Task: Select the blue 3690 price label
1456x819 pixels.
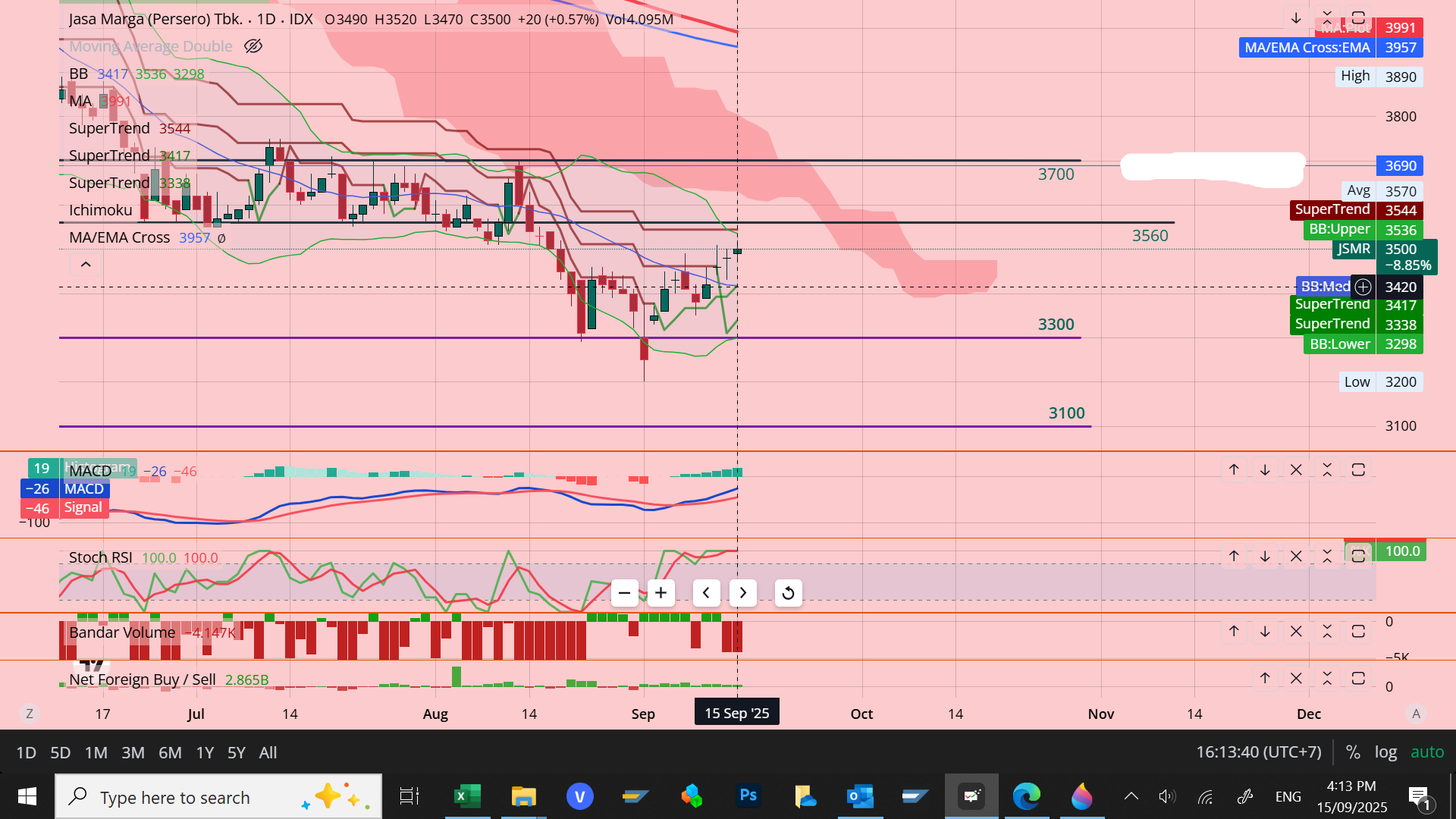Action: [x=1400, y=165]
